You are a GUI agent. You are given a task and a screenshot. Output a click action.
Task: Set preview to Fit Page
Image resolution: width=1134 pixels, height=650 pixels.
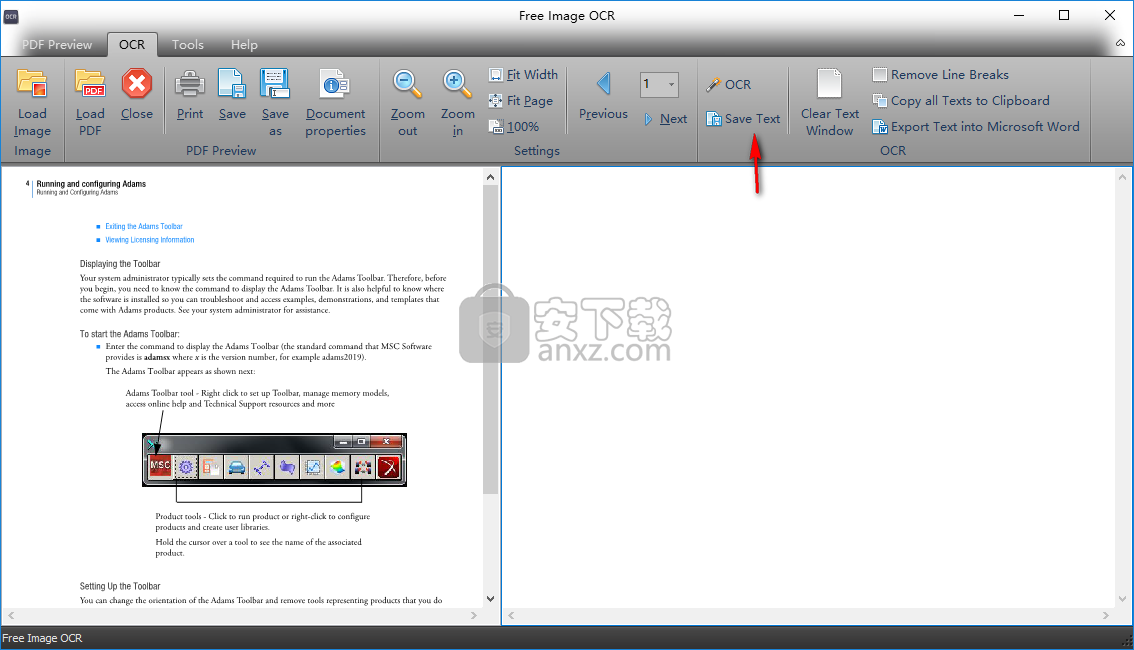pos(521,101)
